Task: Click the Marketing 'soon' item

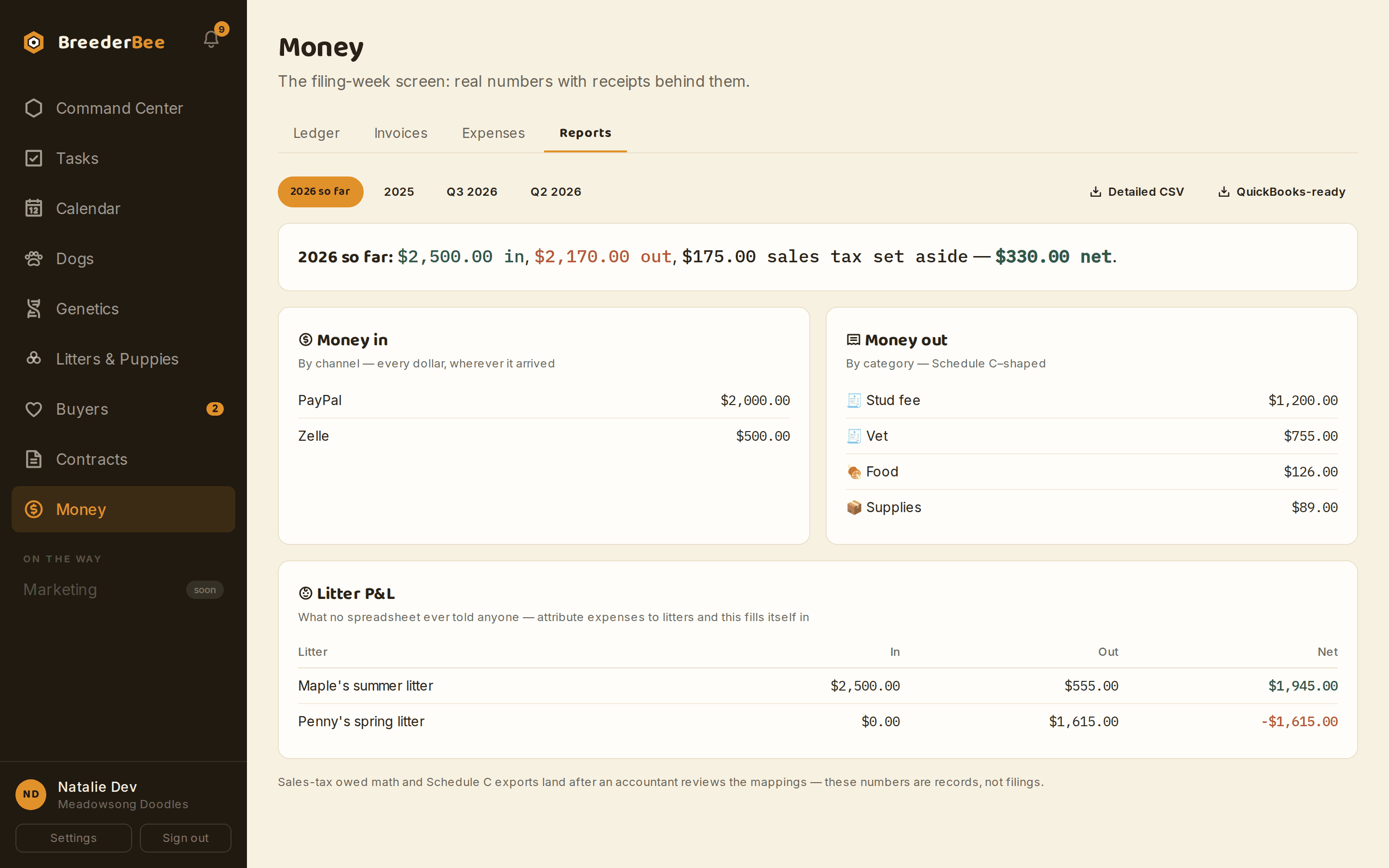Action: pos(123,590)
